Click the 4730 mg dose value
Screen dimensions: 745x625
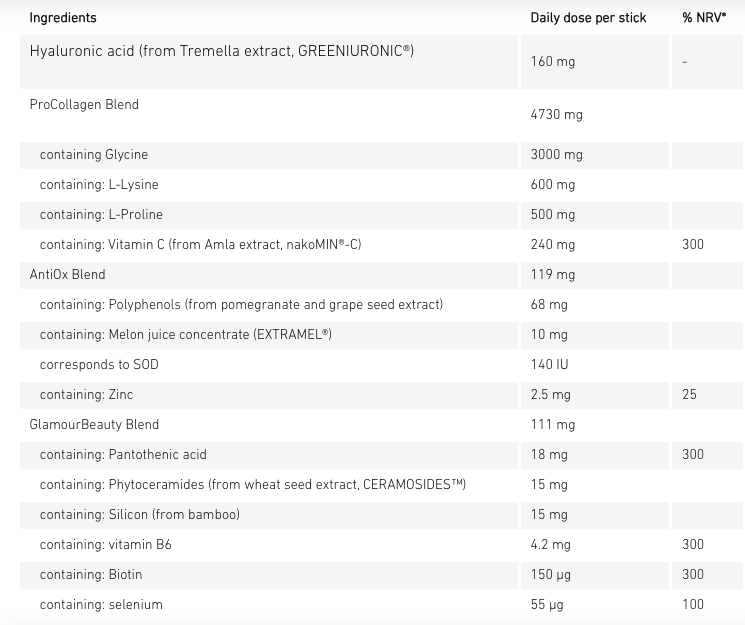tap(556, 115)
